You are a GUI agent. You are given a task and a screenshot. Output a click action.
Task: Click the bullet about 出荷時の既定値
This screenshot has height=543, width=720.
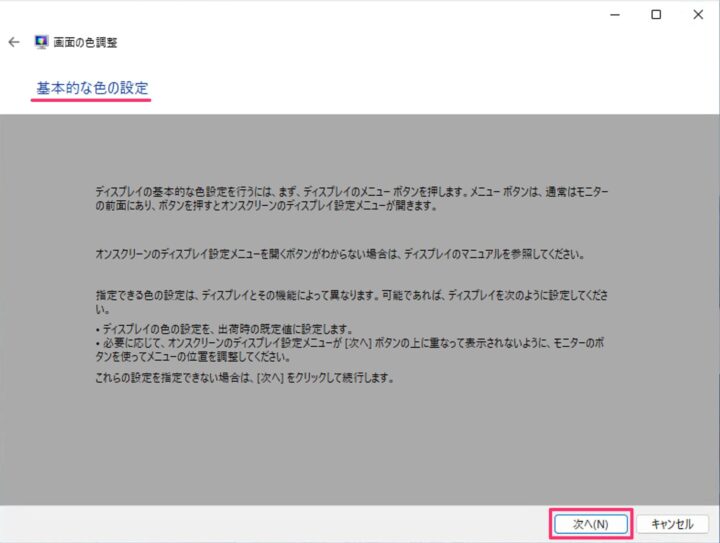[x=225, y=329]
